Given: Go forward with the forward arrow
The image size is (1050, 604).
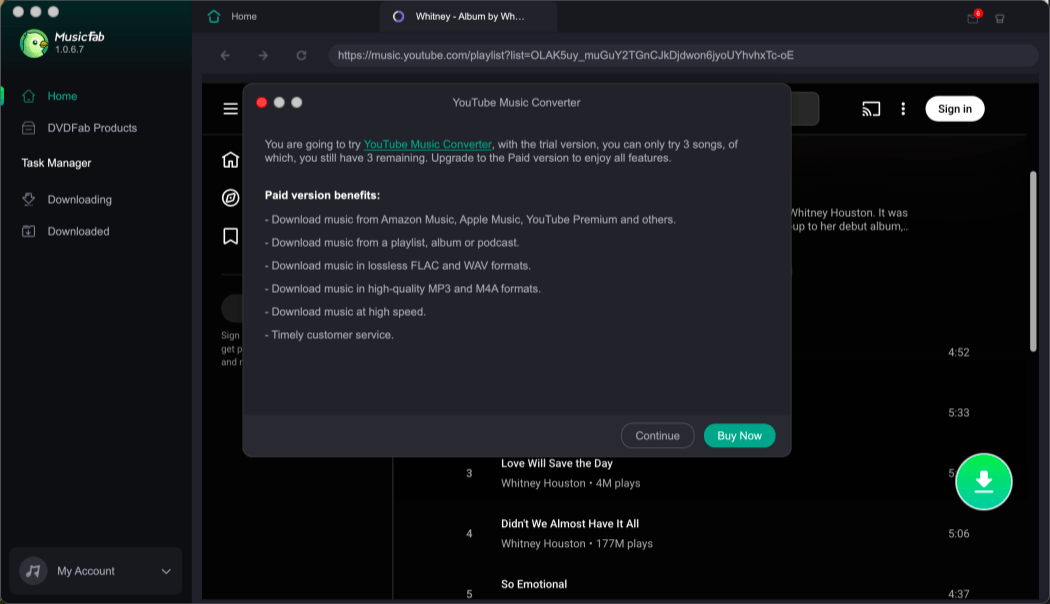Looking at the screenshot, I should pos(263,56).
